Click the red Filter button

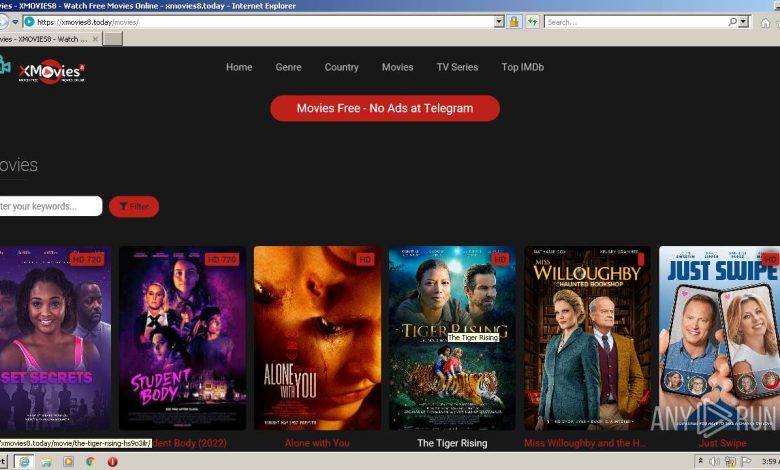click(x=134, y=207)
